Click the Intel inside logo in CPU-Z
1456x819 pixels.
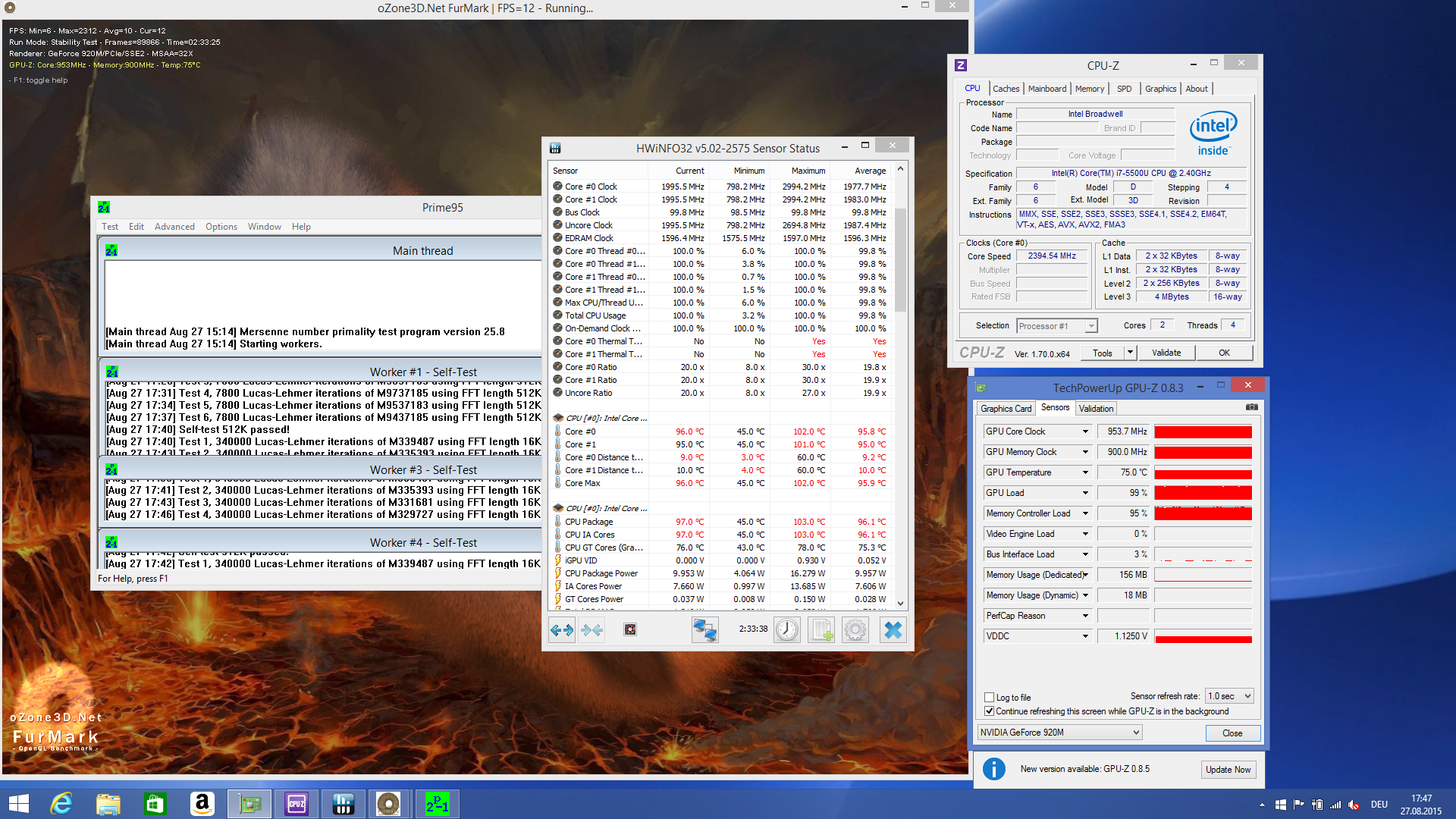point(1213,133)
